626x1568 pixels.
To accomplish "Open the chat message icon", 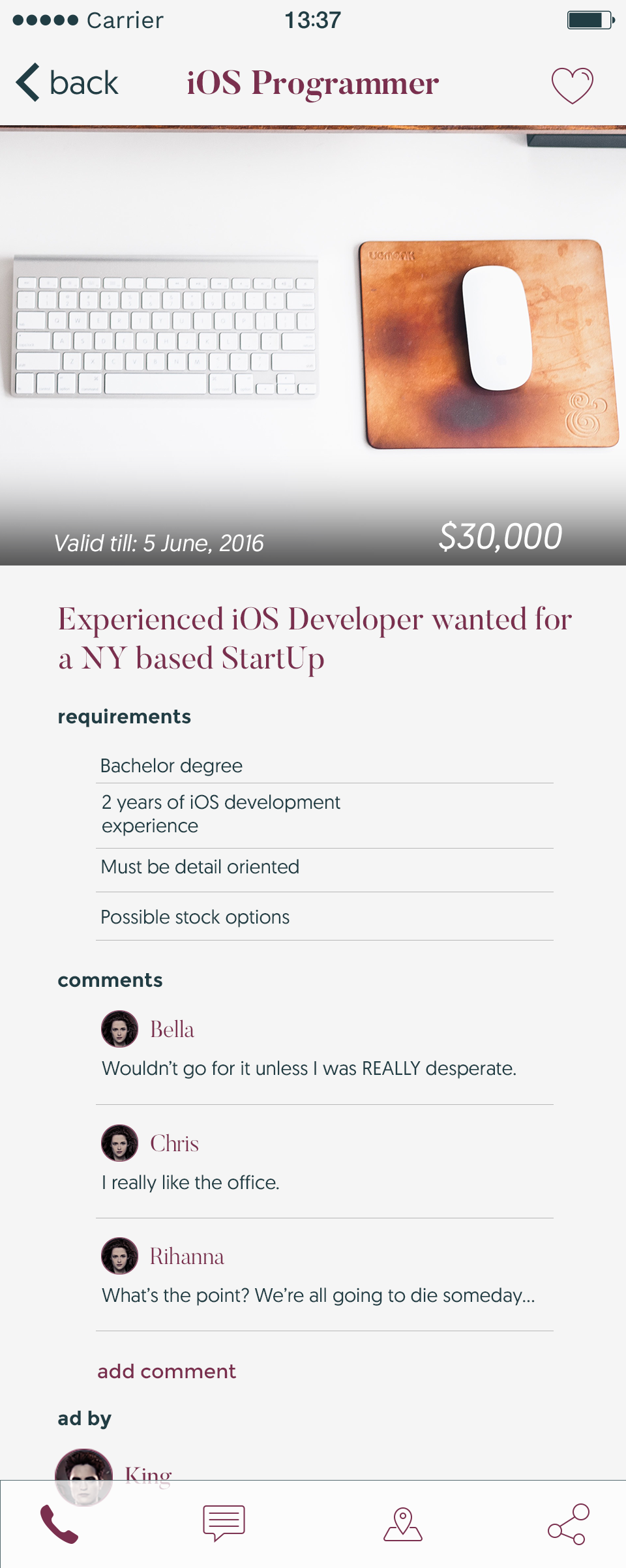I will (x=224, y=1523).
